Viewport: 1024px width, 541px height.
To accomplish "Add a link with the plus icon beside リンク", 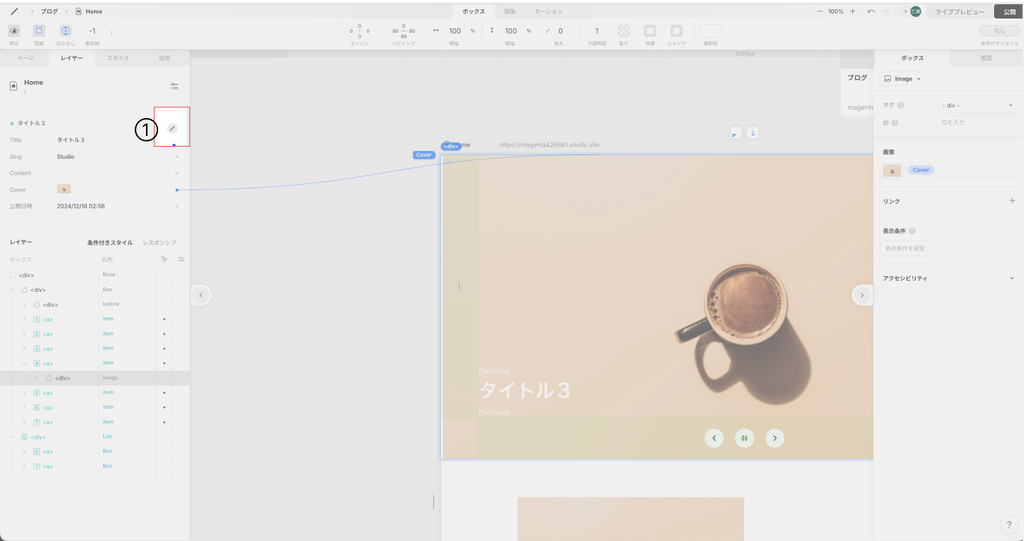I will click(x=1011, y=201).
